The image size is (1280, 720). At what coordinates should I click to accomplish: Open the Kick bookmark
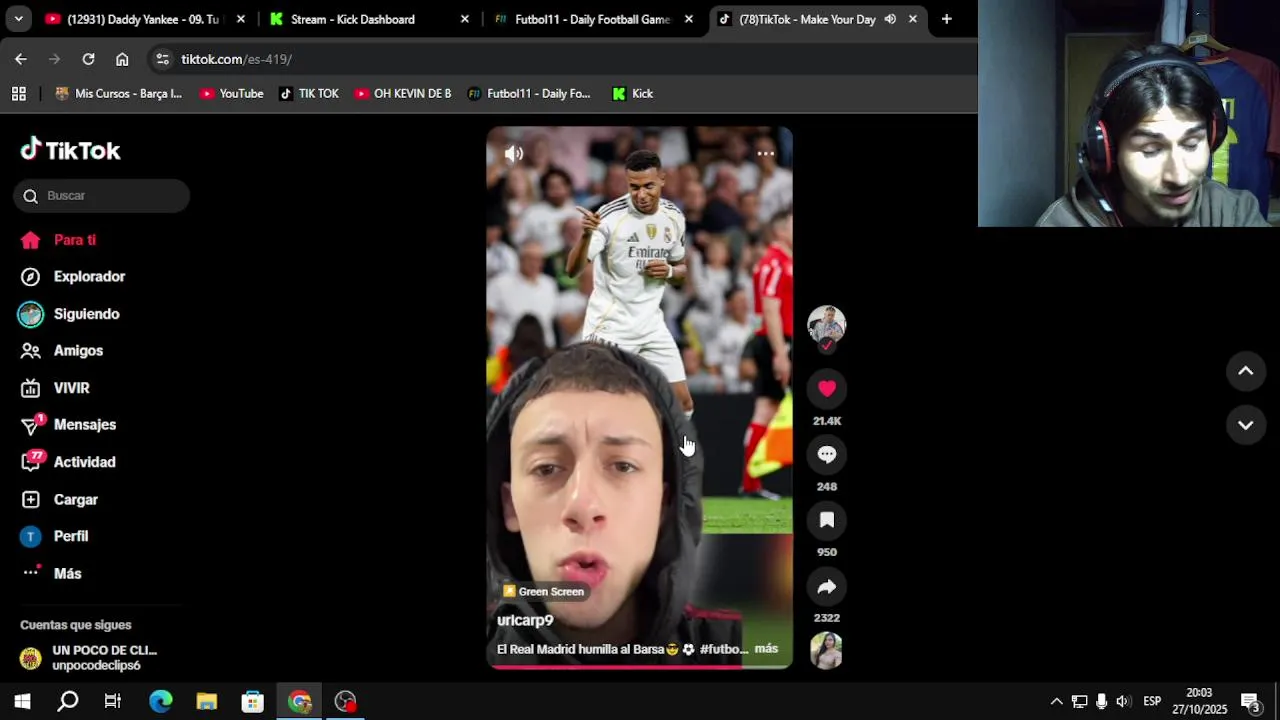point(633,94)
